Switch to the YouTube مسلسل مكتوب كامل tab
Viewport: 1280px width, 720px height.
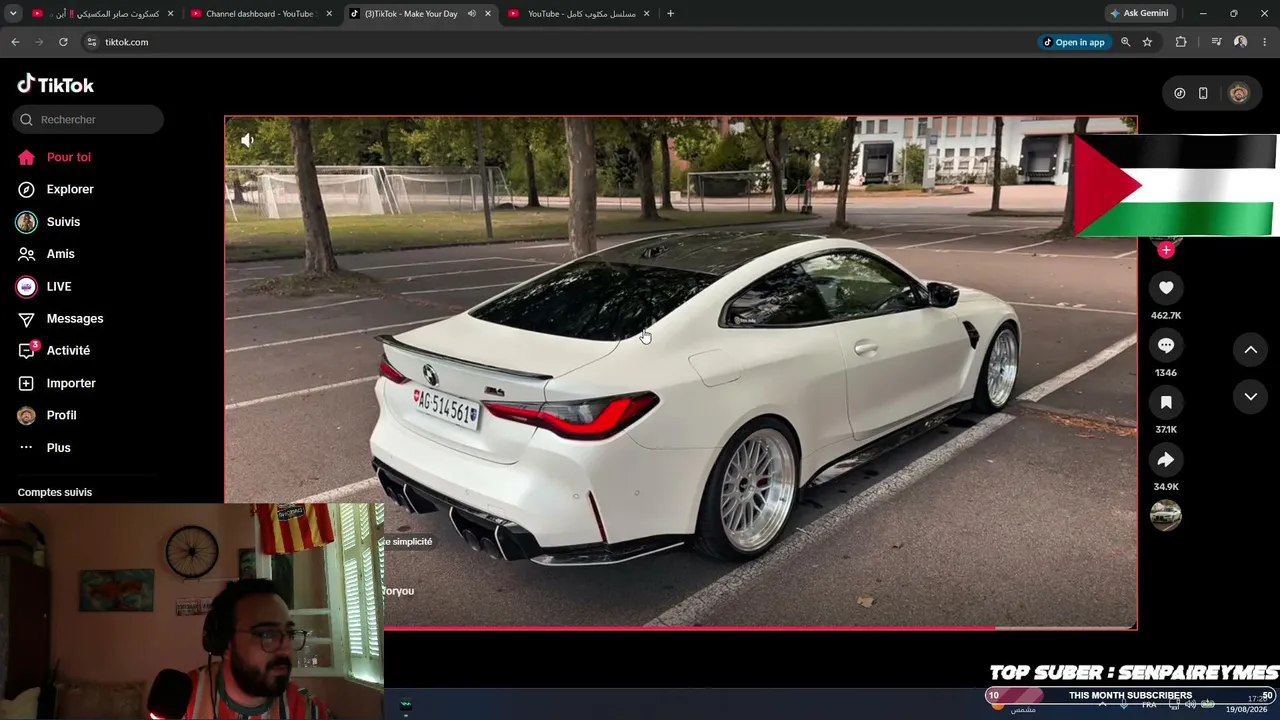[x=580, y=14]
